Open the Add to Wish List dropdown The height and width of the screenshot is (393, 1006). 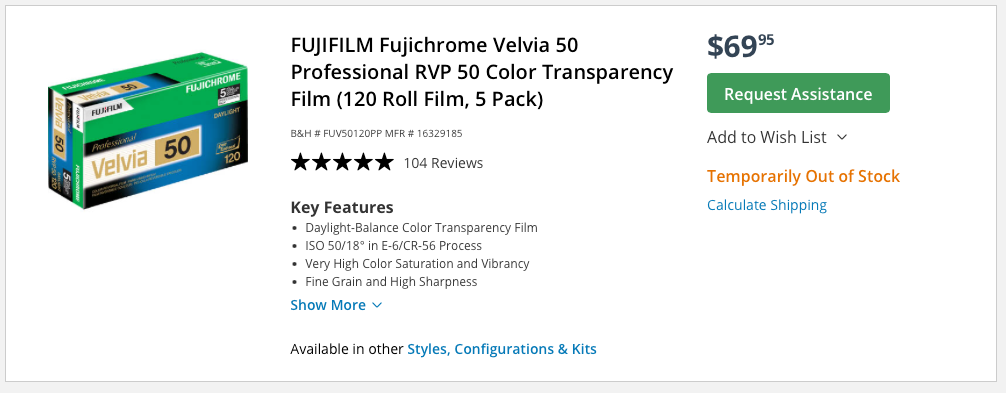pyautogui.click(x=777, y=137)
